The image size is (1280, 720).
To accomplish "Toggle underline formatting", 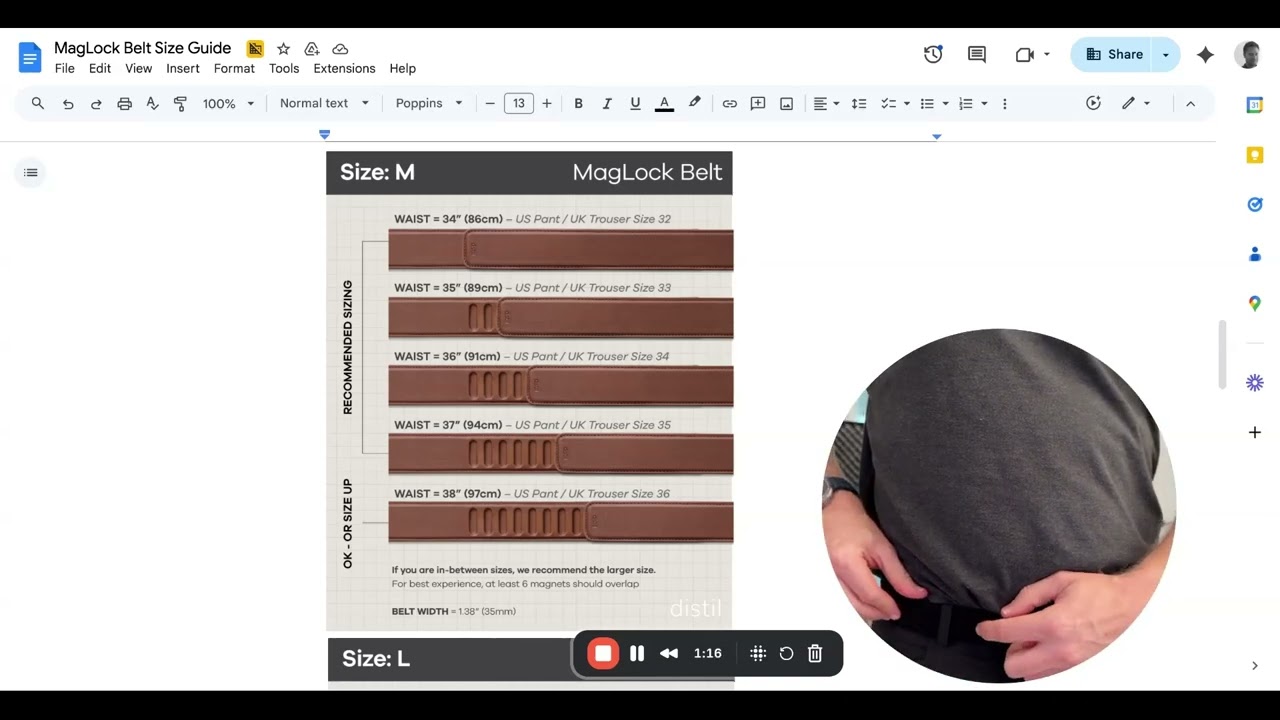I will click(x=635, y=104).
